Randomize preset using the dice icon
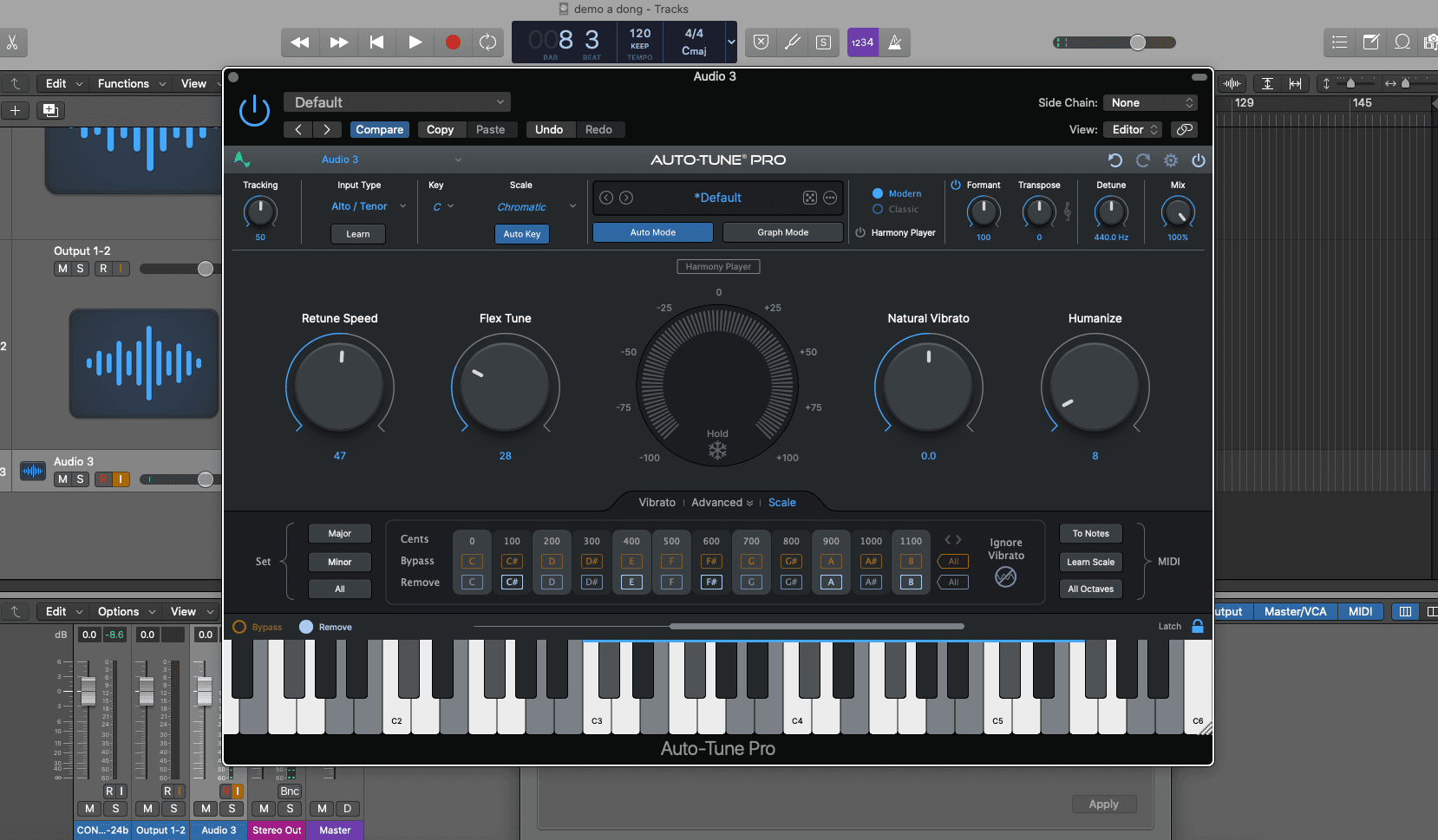This screenshot has height=840, width=1438. (x=810, y=198)
